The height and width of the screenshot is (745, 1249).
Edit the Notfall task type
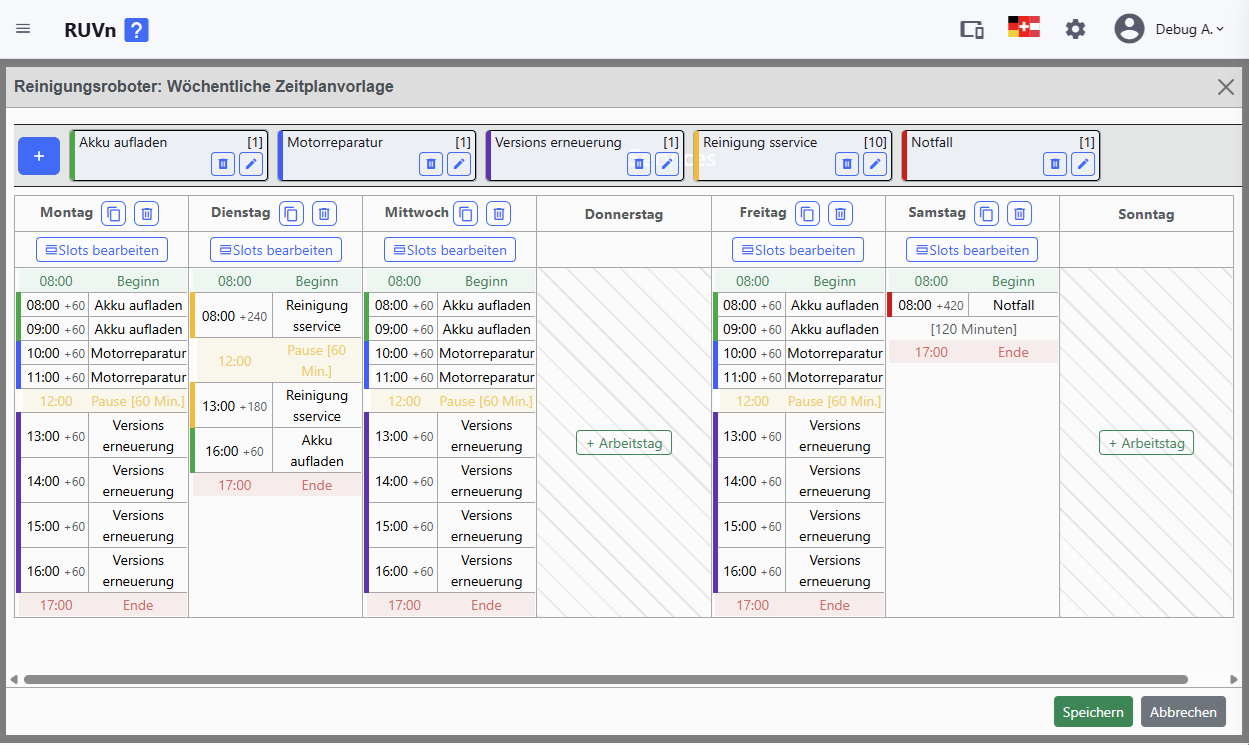click(1083, 164)
